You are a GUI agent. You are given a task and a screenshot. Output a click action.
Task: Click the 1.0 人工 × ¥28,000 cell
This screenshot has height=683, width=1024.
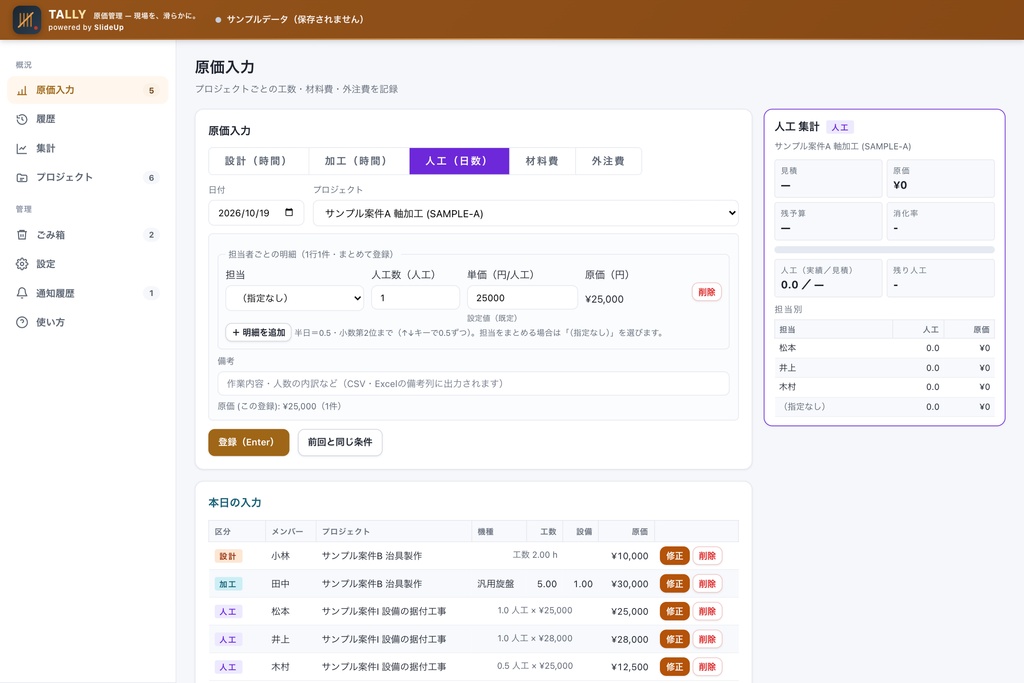coord(535,638)
